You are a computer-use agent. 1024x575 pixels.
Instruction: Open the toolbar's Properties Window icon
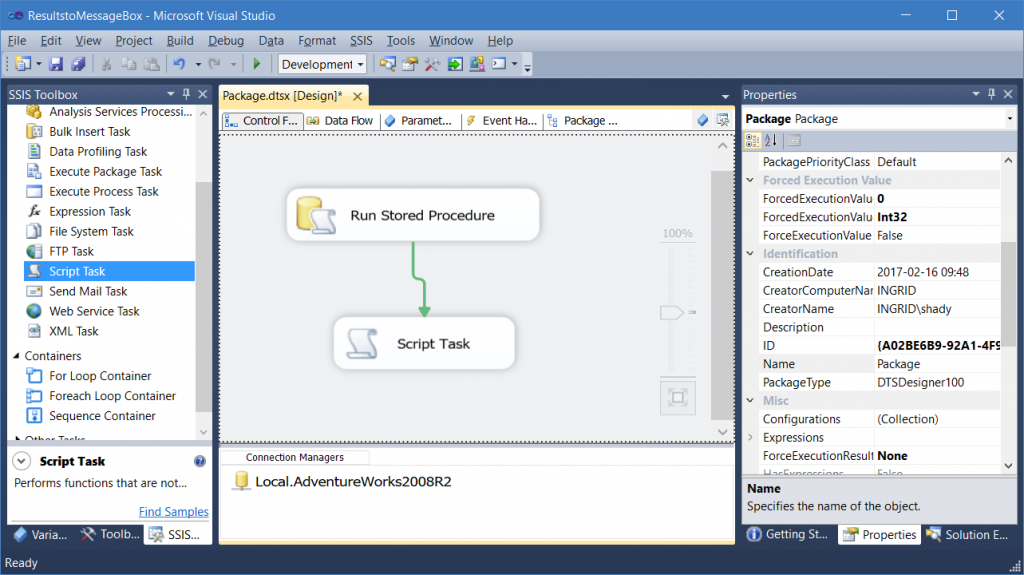coord(410,64)
